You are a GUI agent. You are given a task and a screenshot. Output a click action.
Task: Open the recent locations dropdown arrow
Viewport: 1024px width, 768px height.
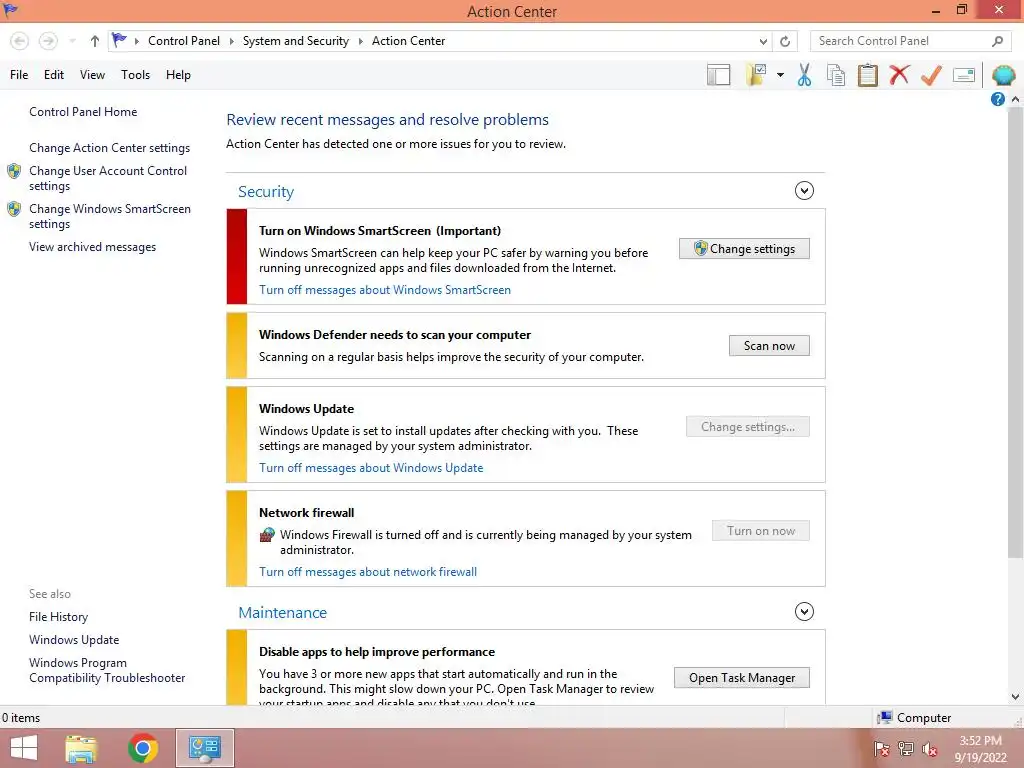(x=72, y=41)
